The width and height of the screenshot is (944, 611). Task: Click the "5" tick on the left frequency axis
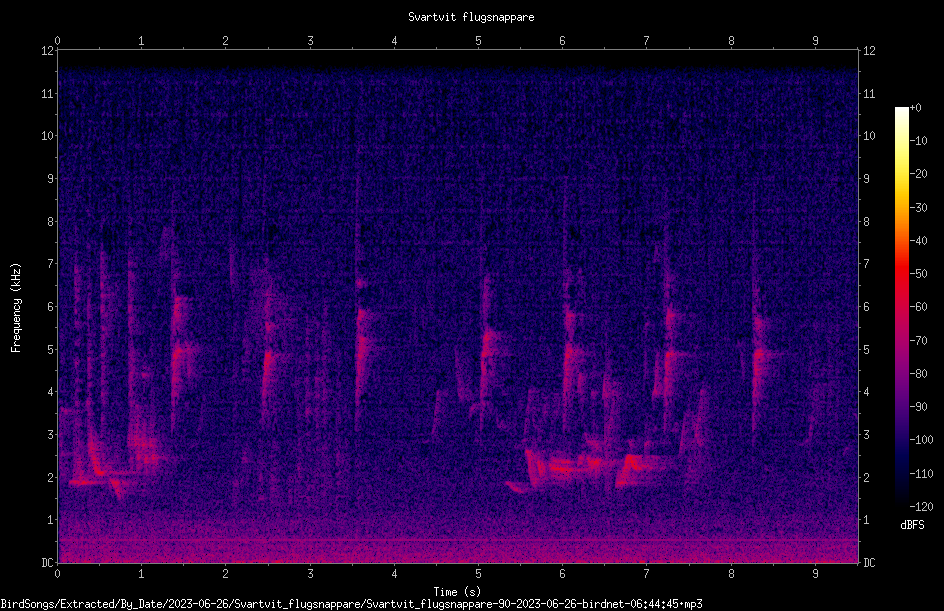click(50, 349)
